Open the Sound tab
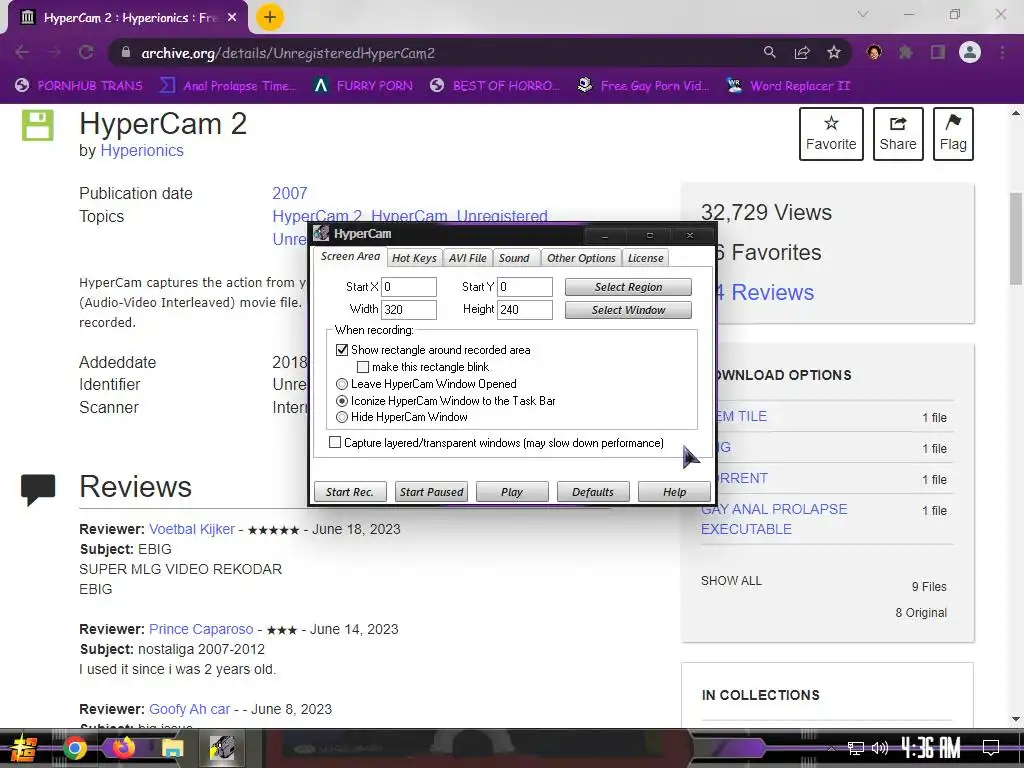The height and width of the screenshot is (768, 1024). tap(514, 258)
